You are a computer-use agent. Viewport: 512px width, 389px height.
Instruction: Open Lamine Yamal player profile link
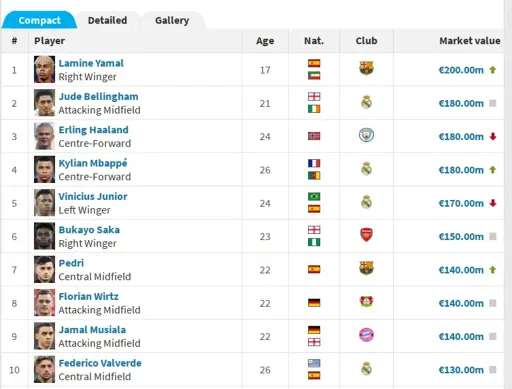click(91, 63)
